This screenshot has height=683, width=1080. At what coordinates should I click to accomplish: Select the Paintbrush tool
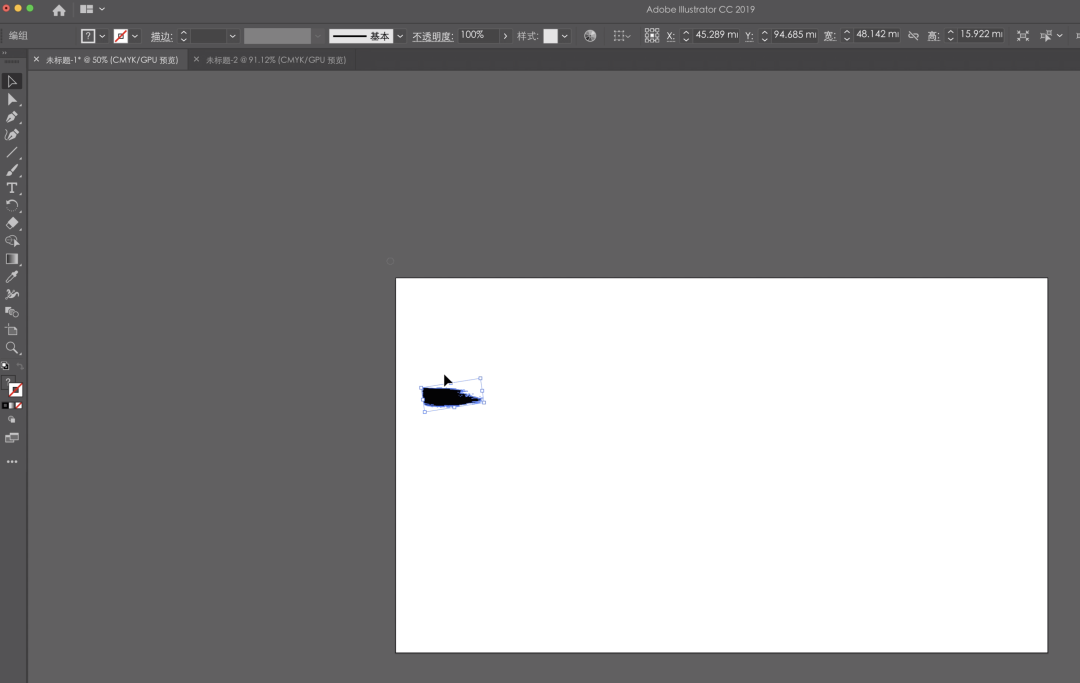pyautogui.click(x=12, y=170)
